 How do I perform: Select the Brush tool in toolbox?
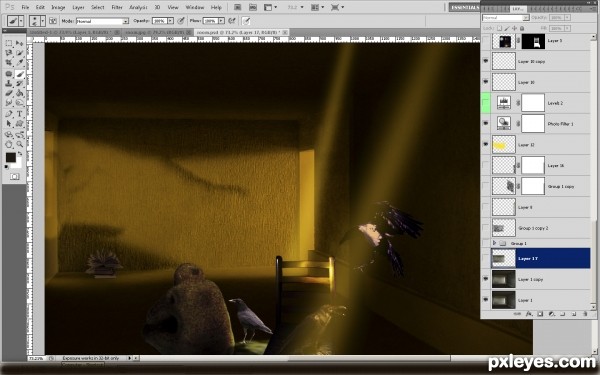19,74
